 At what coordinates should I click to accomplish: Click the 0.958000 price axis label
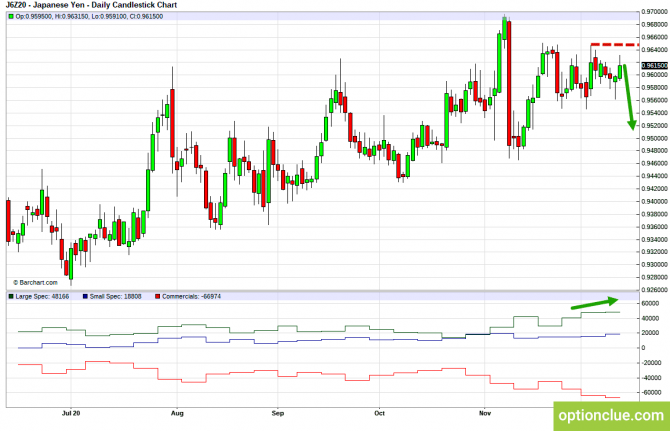click(x=655, y=88)
